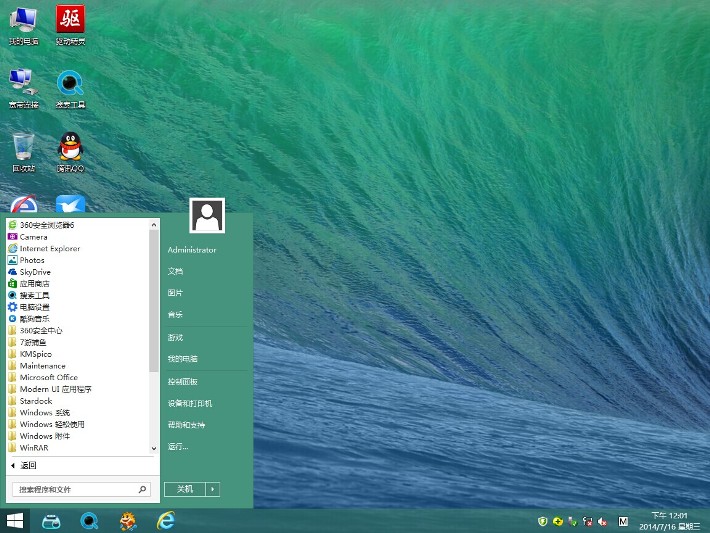This screenshot has width=710, height=533.
Task: Open the arrow next to 关机 button
Action: pos(213,489)
